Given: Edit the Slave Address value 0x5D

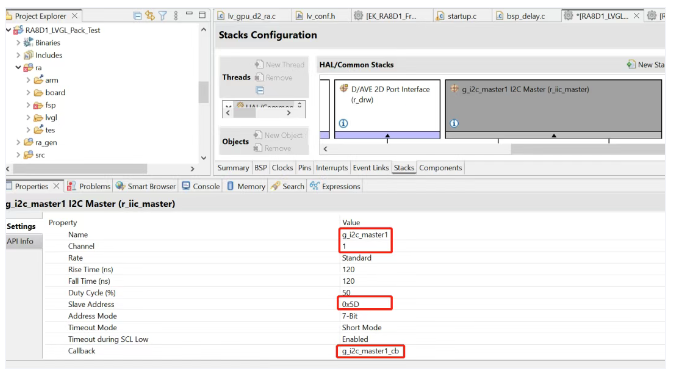Looking at the screenshot, I should point(351,304).
